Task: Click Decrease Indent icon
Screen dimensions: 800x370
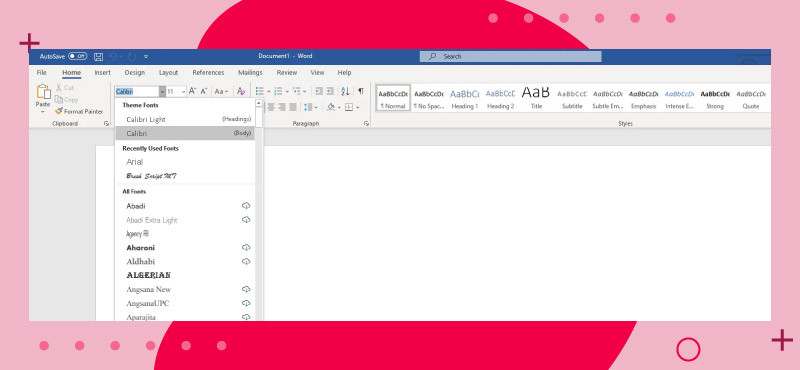Action: coord(319,91)
